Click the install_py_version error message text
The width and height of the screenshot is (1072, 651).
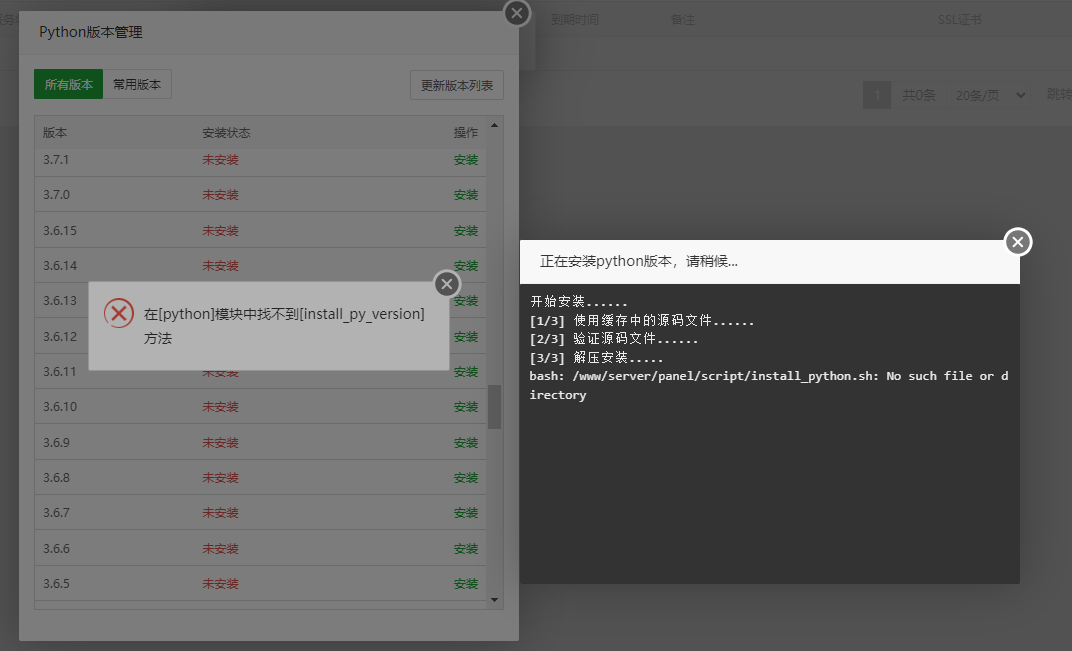[x=284, y=326]
